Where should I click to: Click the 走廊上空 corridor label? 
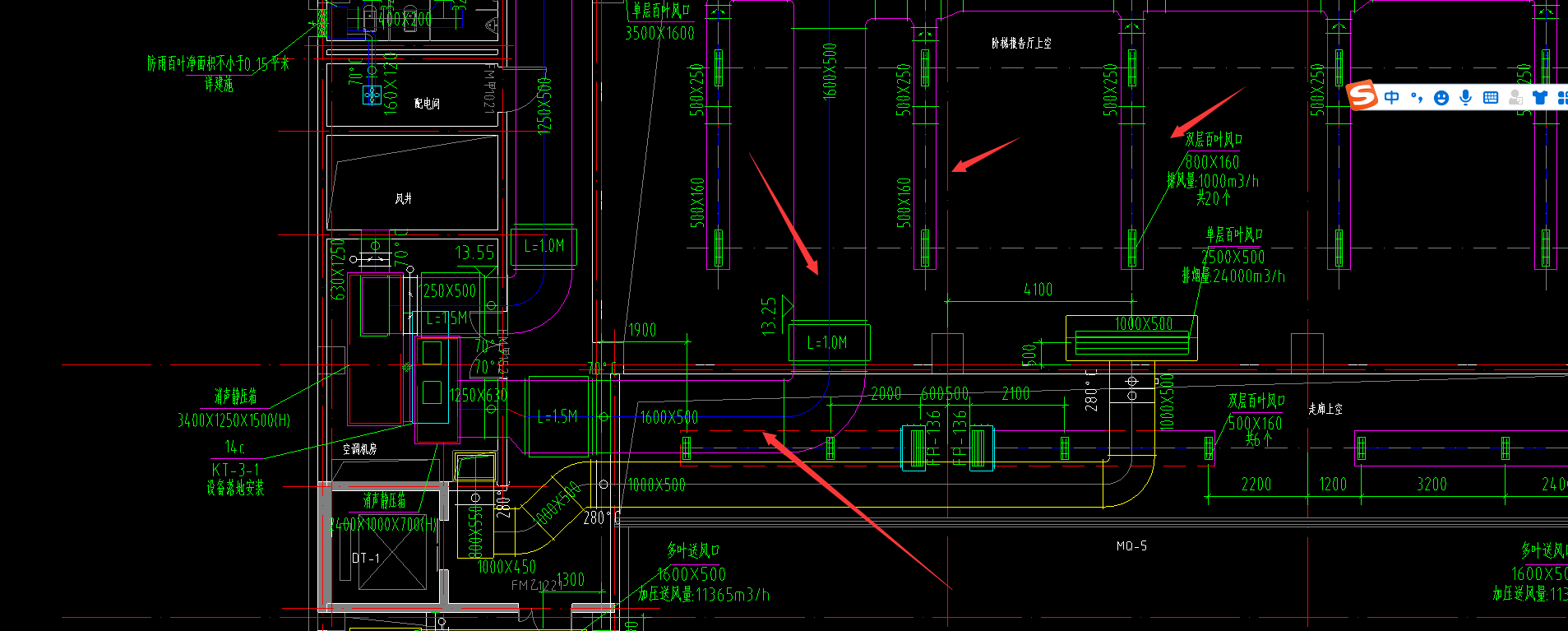pyautogui.click(x=1325, y=409)
